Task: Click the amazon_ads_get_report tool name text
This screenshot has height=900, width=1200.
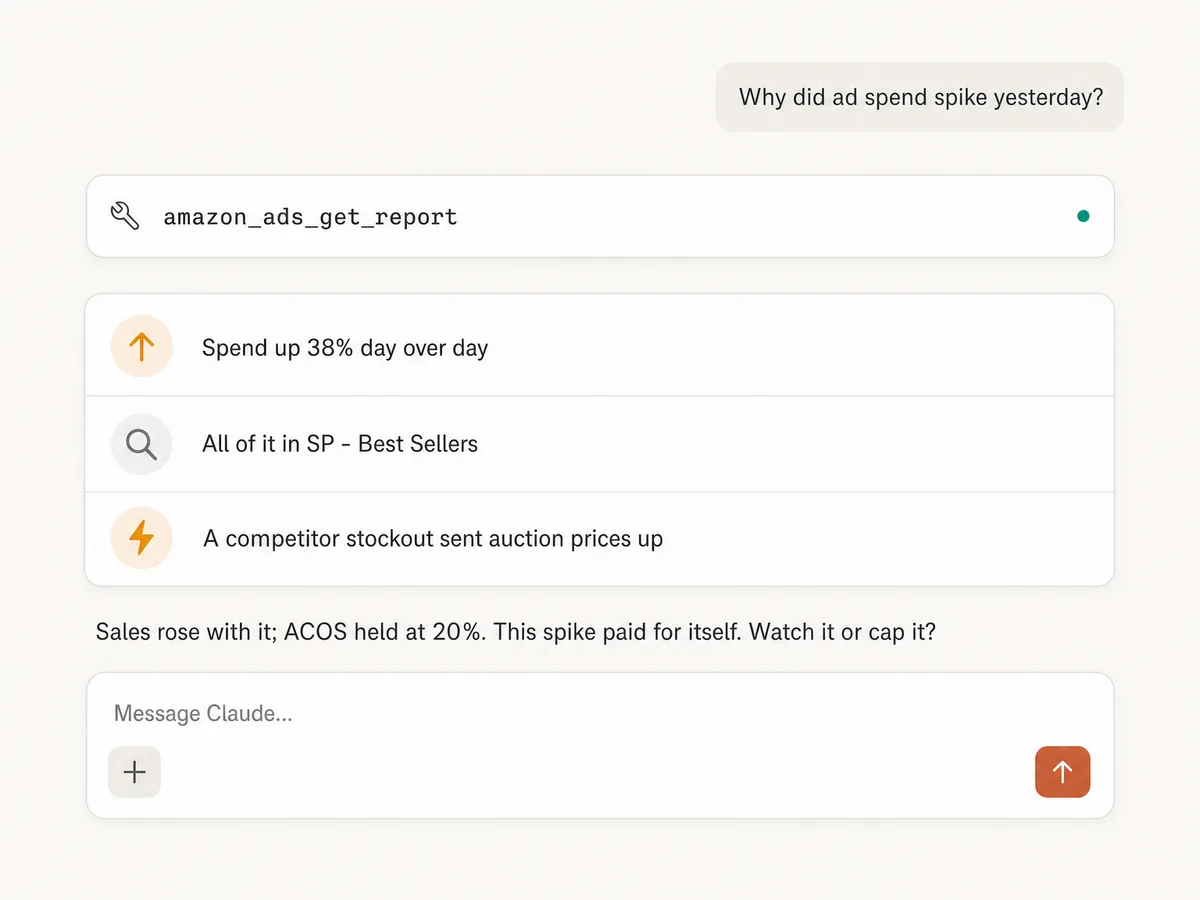Action: tap(310, 217)
